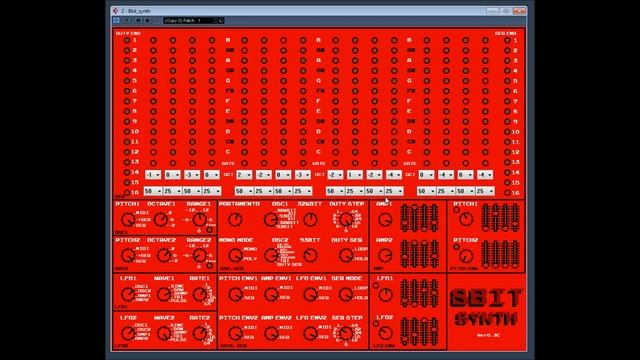Click the blue highlighted button in plugin toolbar

click(x=116, y=20)
